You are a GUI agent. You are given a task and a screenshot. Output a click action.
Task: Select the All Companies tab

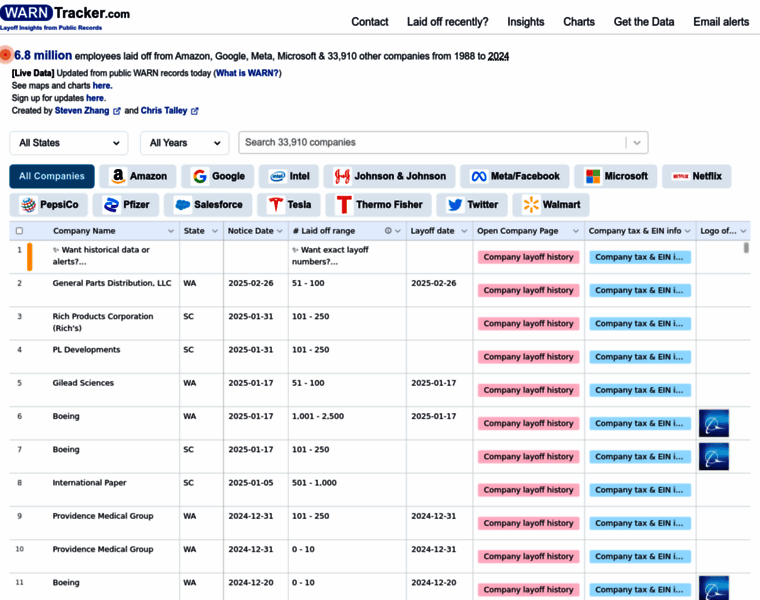(52, 176)
